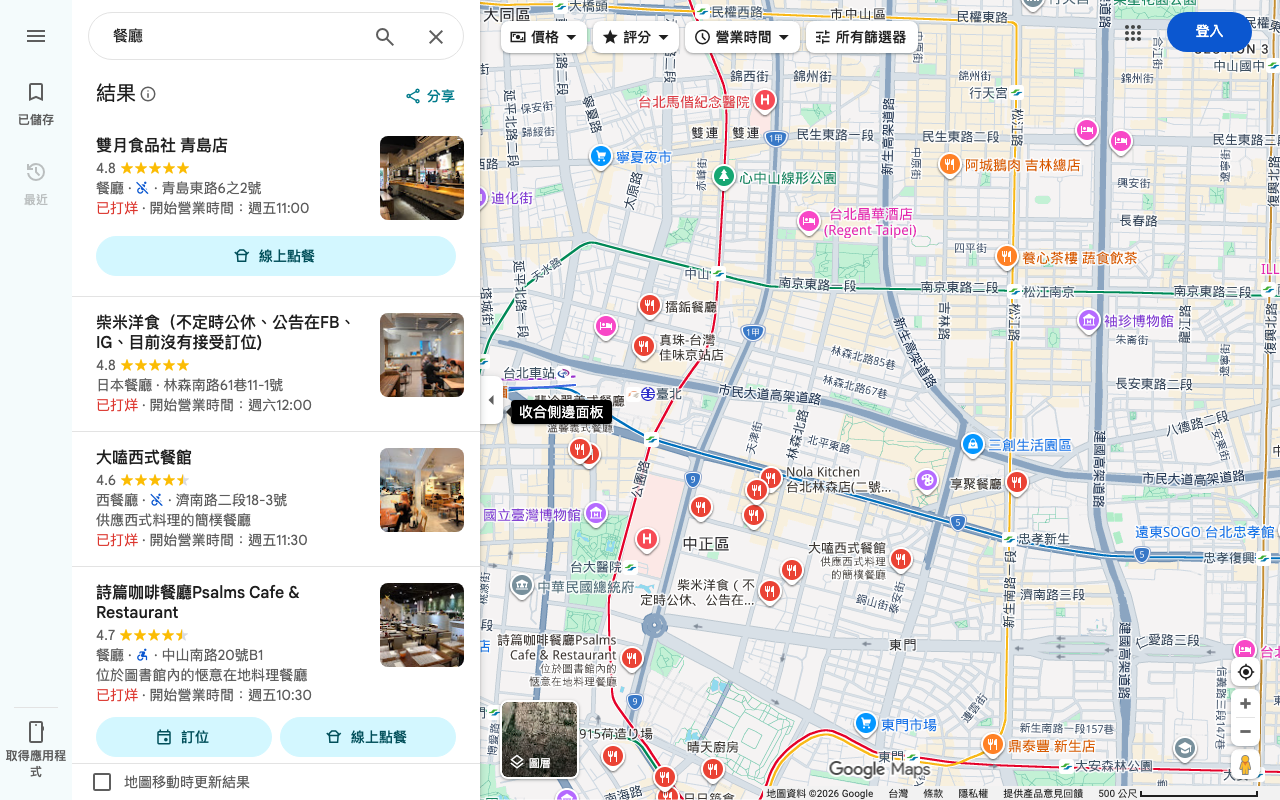The width and height of the screenshot is (1280, 800).
Task: Open the hamburger main menu
Action: pyautogui.click(x=36, y=36)
